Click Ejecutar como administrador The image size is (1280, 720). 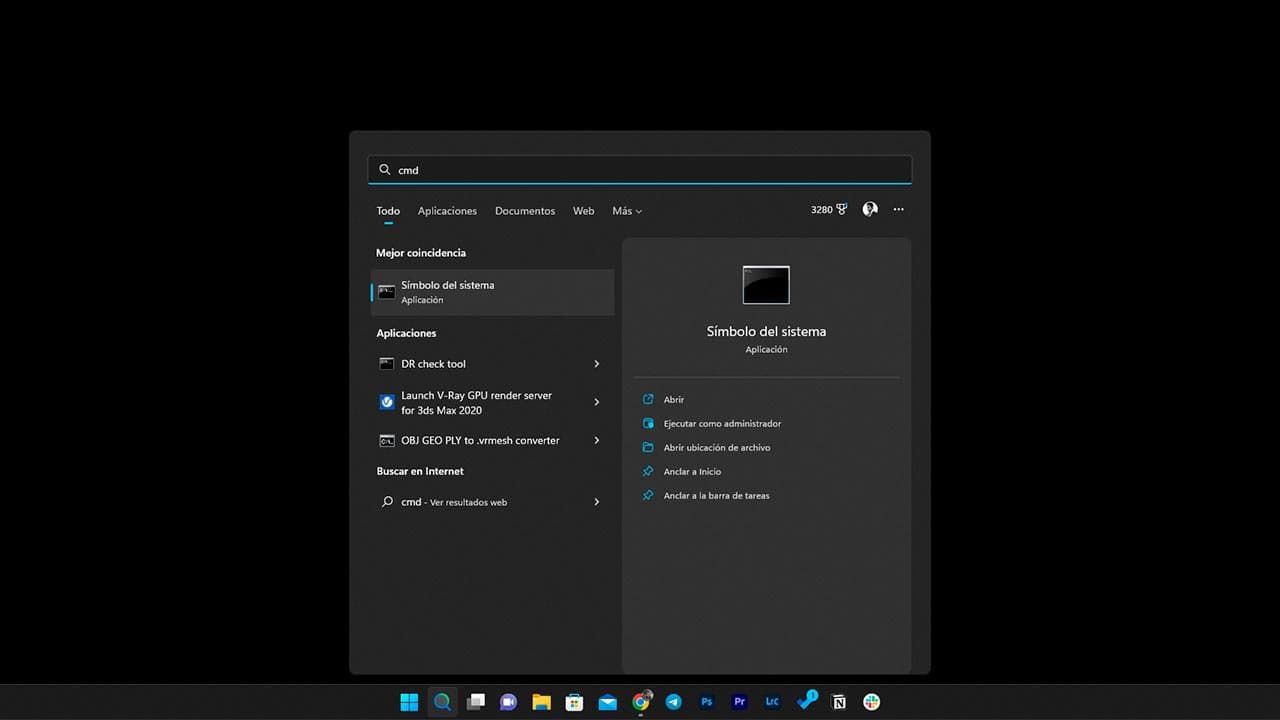[x=722, y=424]
